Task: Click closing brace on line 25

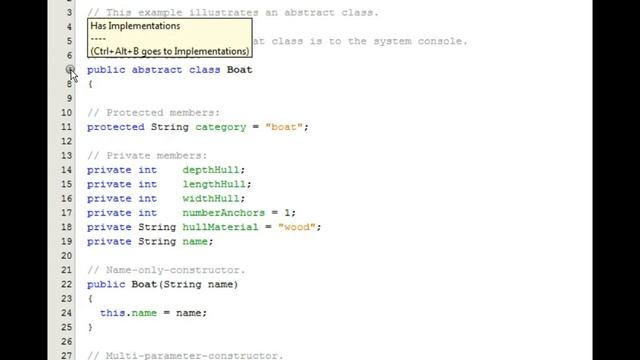Action: pyautogui.click(x=90, y=327)
